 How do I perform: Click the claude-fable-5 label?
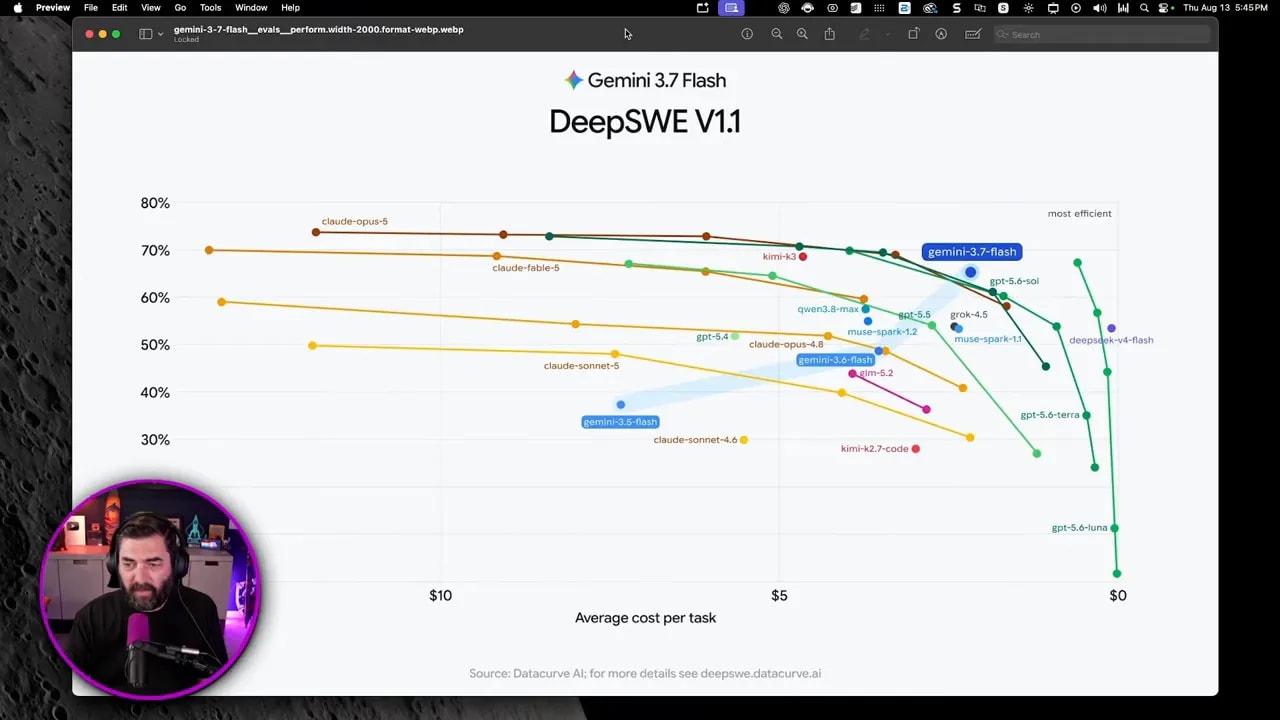526,268
